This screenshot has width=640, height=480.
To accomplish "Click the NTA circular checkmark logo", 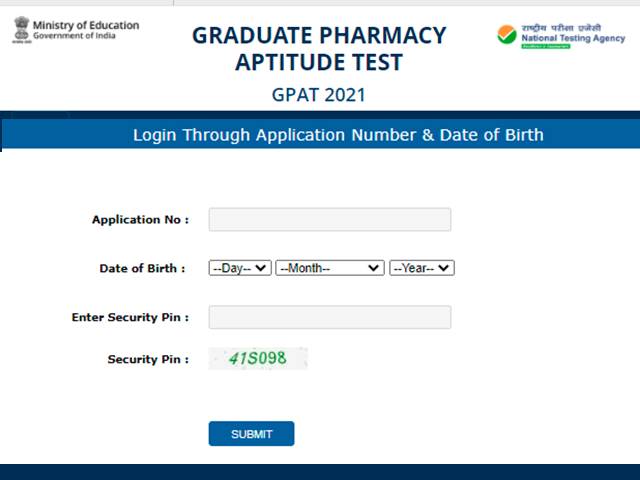I will point(507,35).
